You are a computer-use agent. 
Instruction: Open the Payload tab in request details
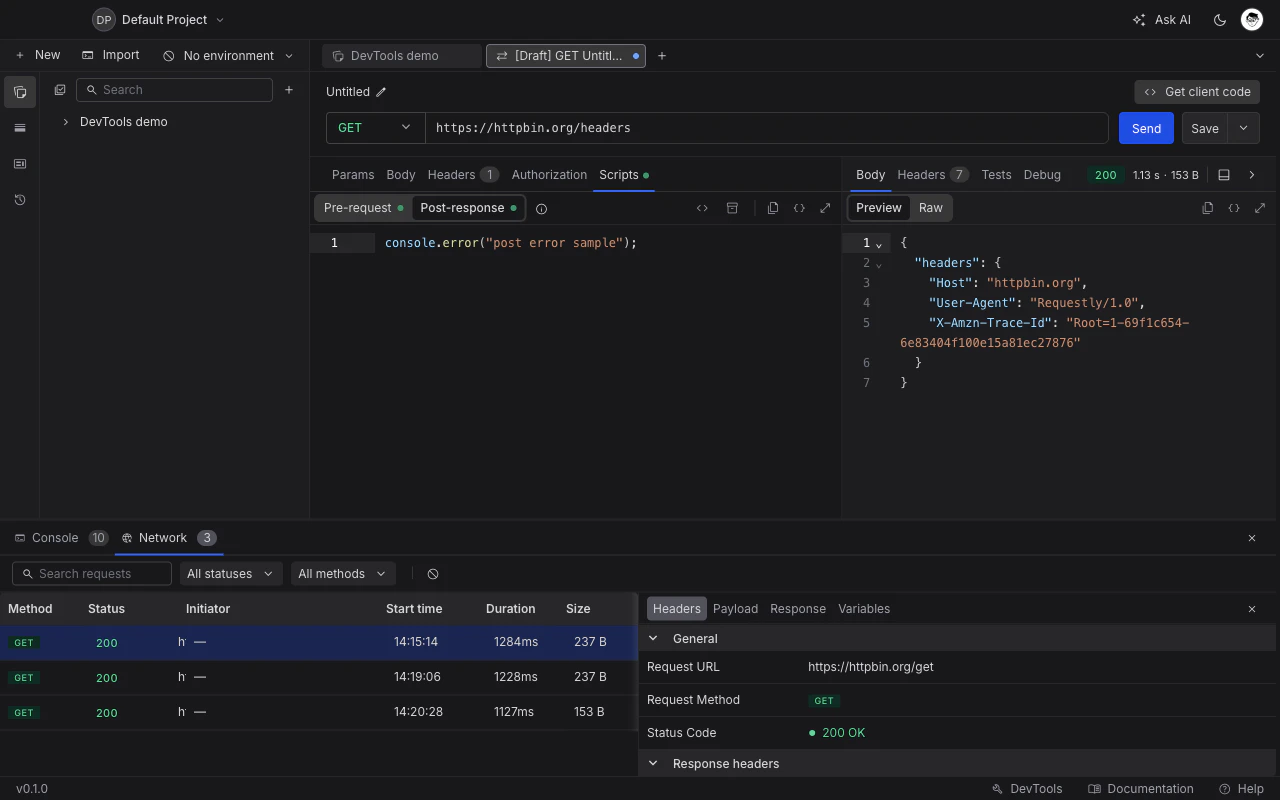pos(735,608)
